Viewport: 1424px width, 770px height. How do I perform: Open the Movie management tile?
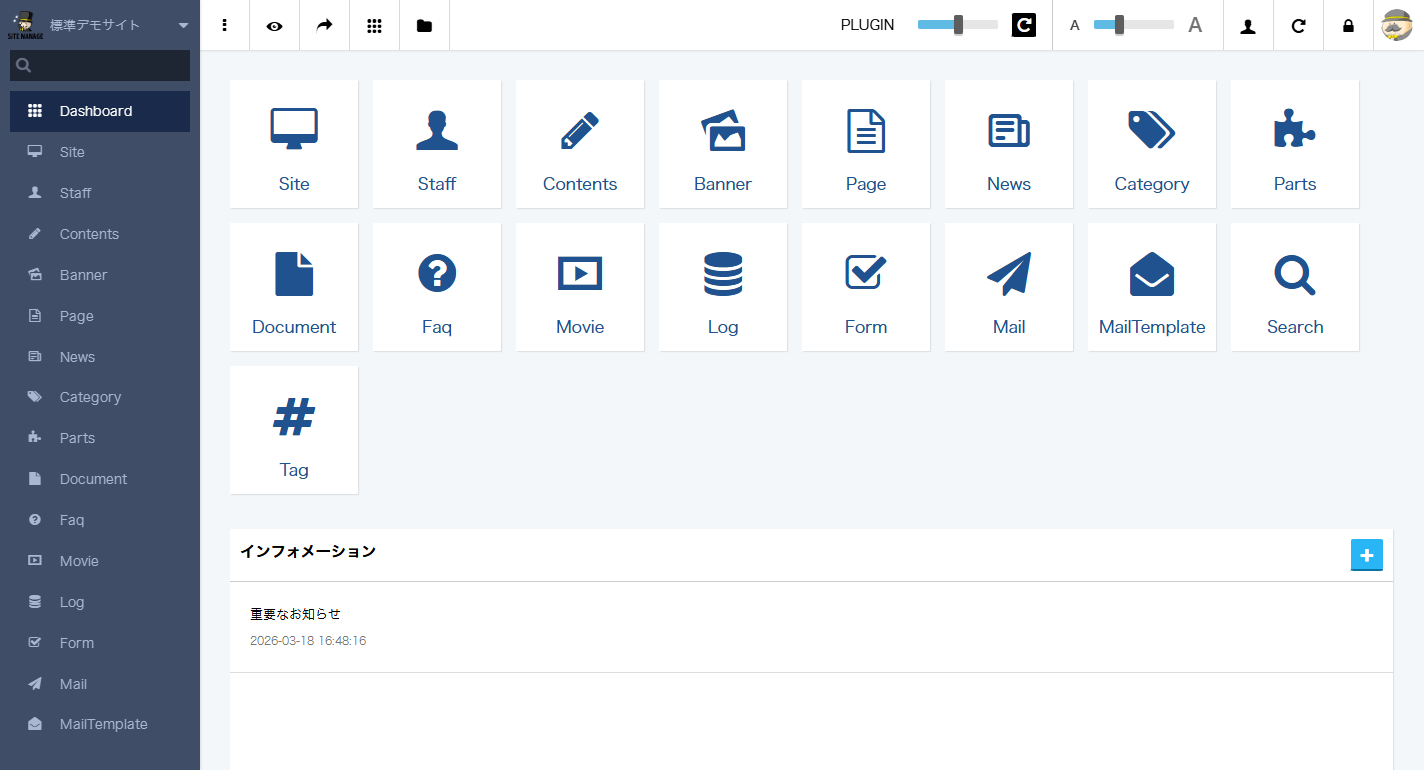(580, 287)
